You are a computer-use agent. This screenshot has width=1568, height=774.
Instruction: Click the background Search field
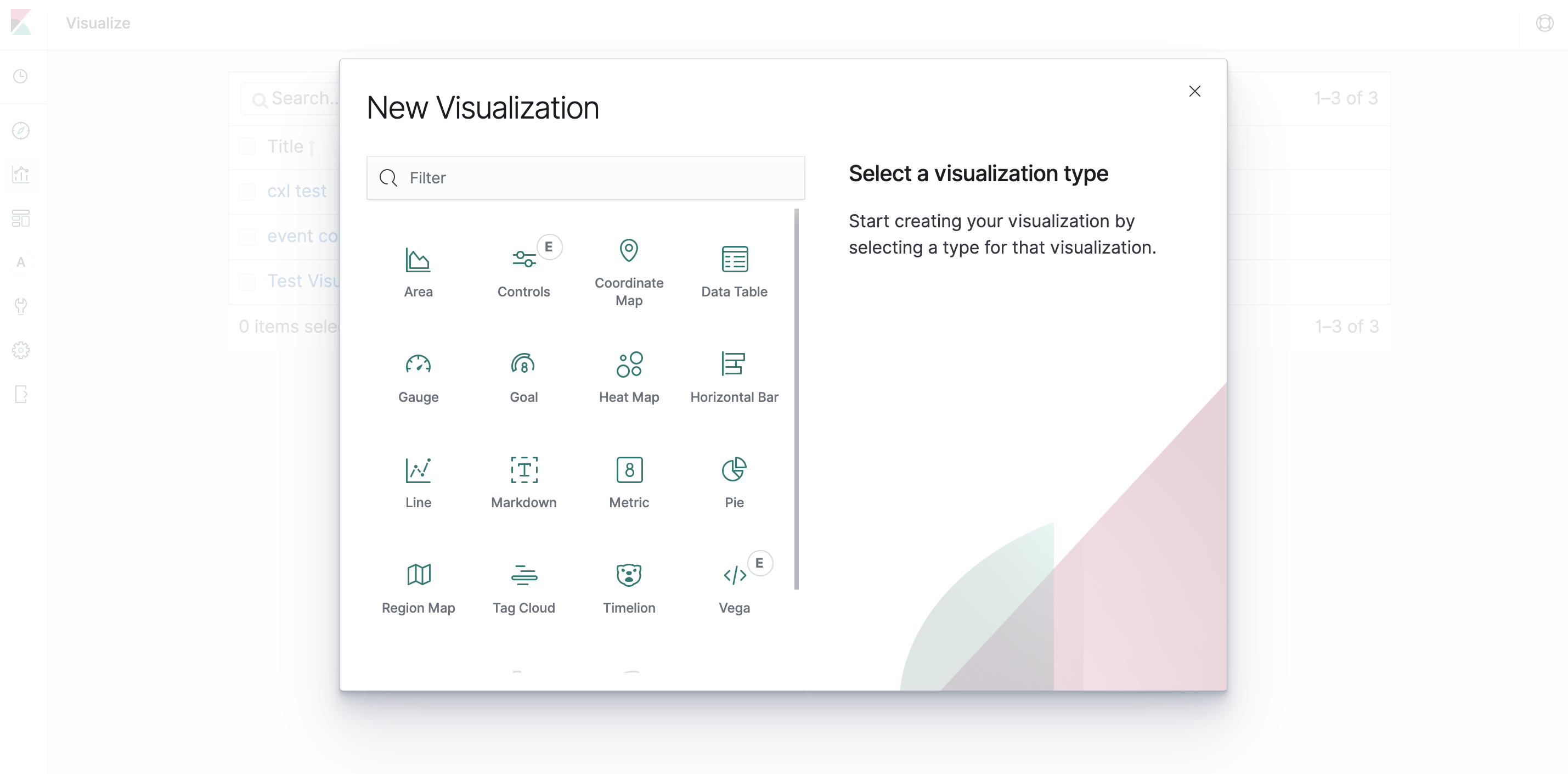[x=291, y=99]
